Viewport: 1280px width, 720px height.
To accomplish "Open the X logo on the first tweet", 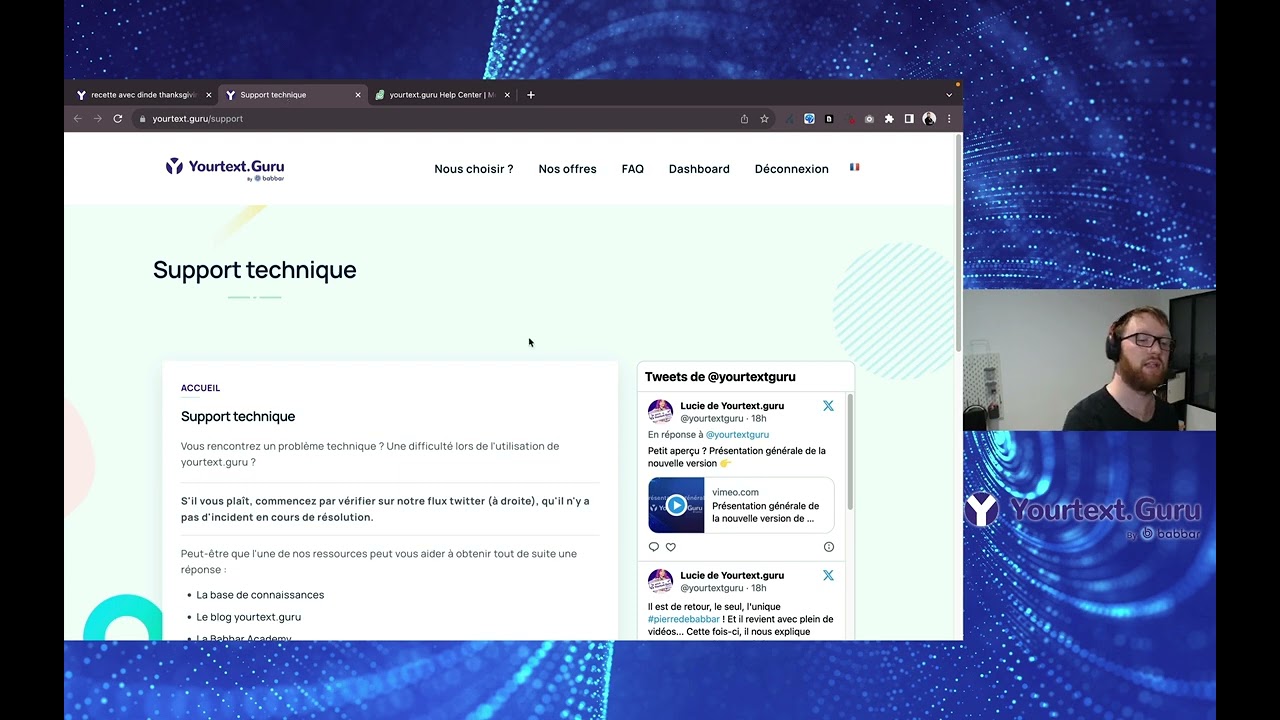I will pyautogui.click(x=828, y=406).
